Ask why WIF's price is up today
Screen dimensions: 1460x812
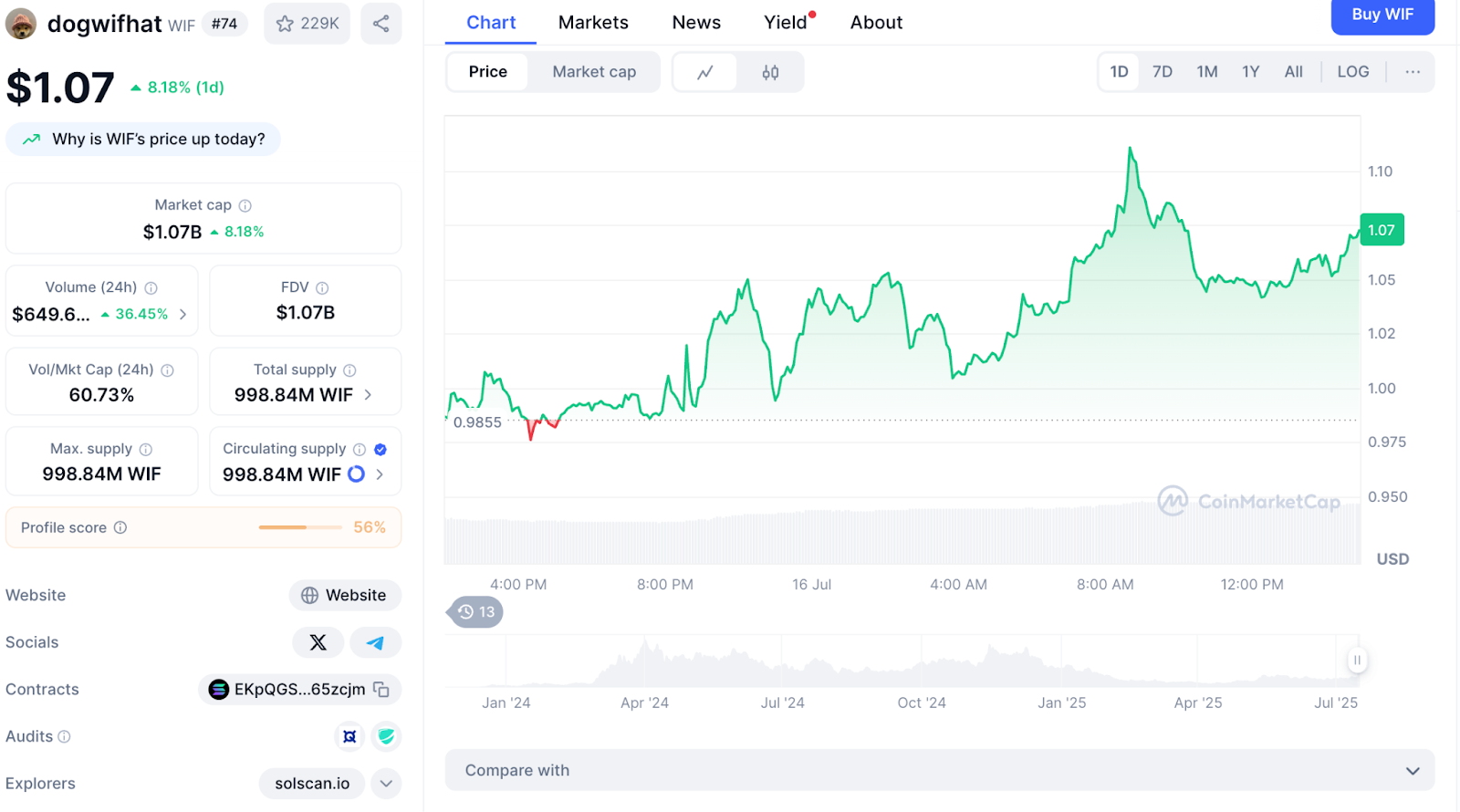point(143,140)
